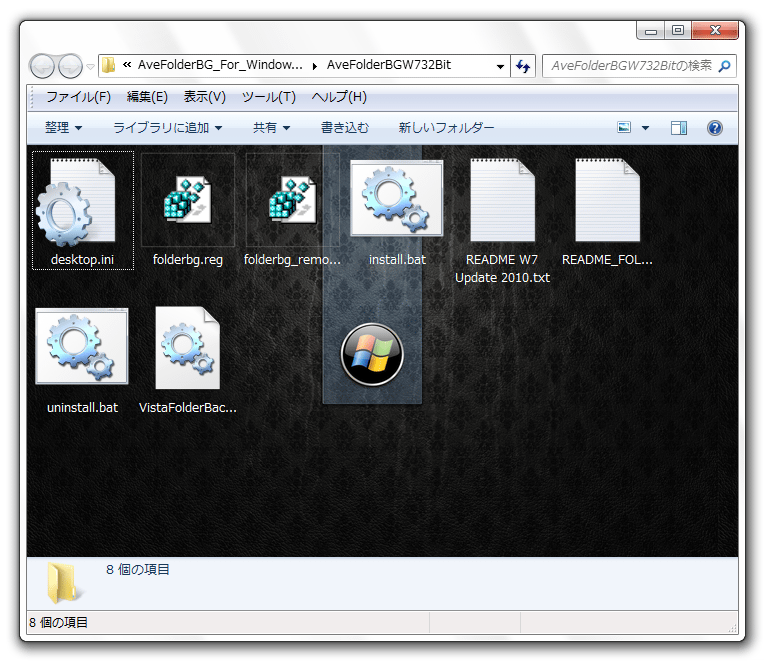The image size is (768, 665).
Task: Select the install.bat file icon
Action: [397, 198]
